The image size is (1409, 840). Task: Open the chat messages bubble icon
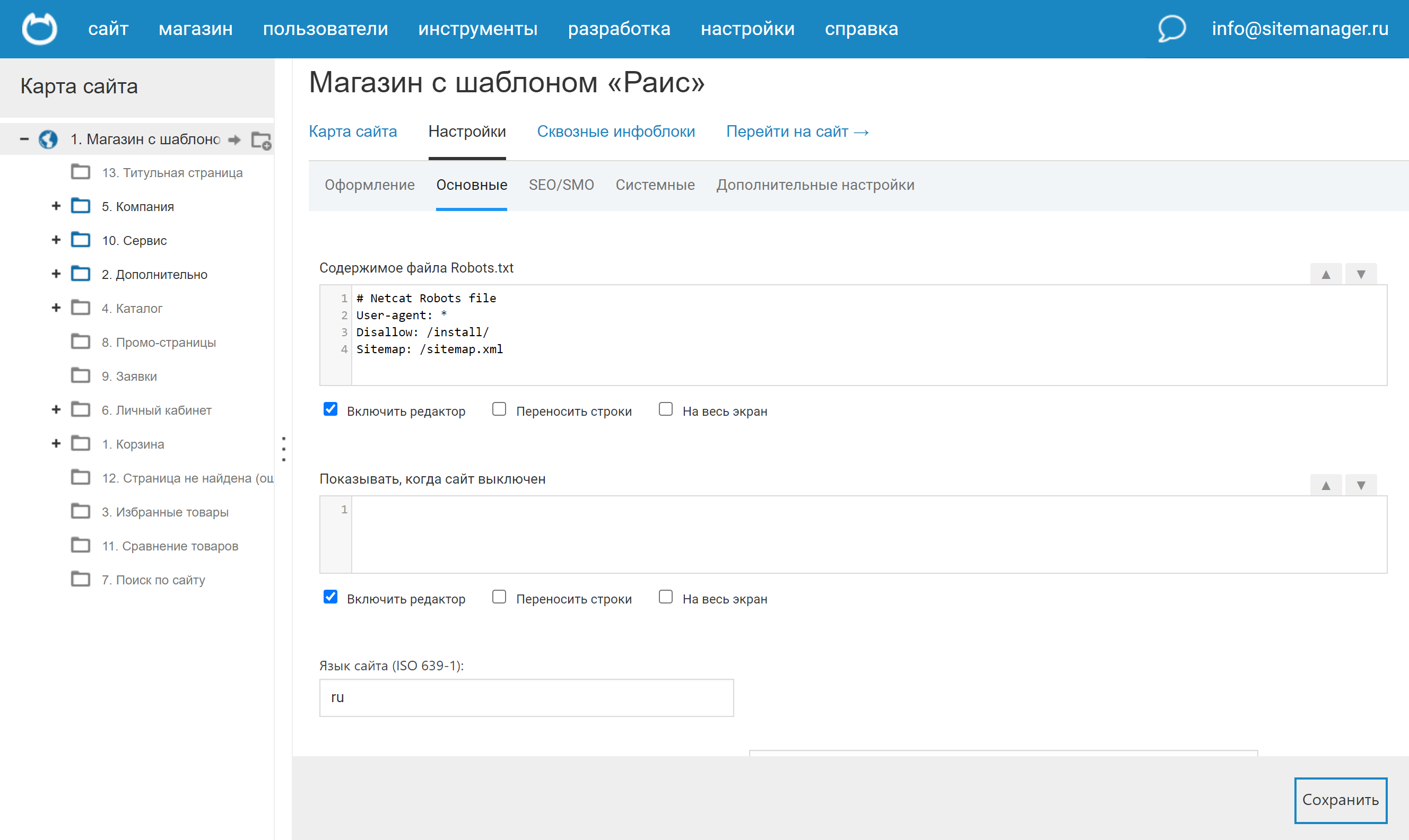pos(1171,28)
